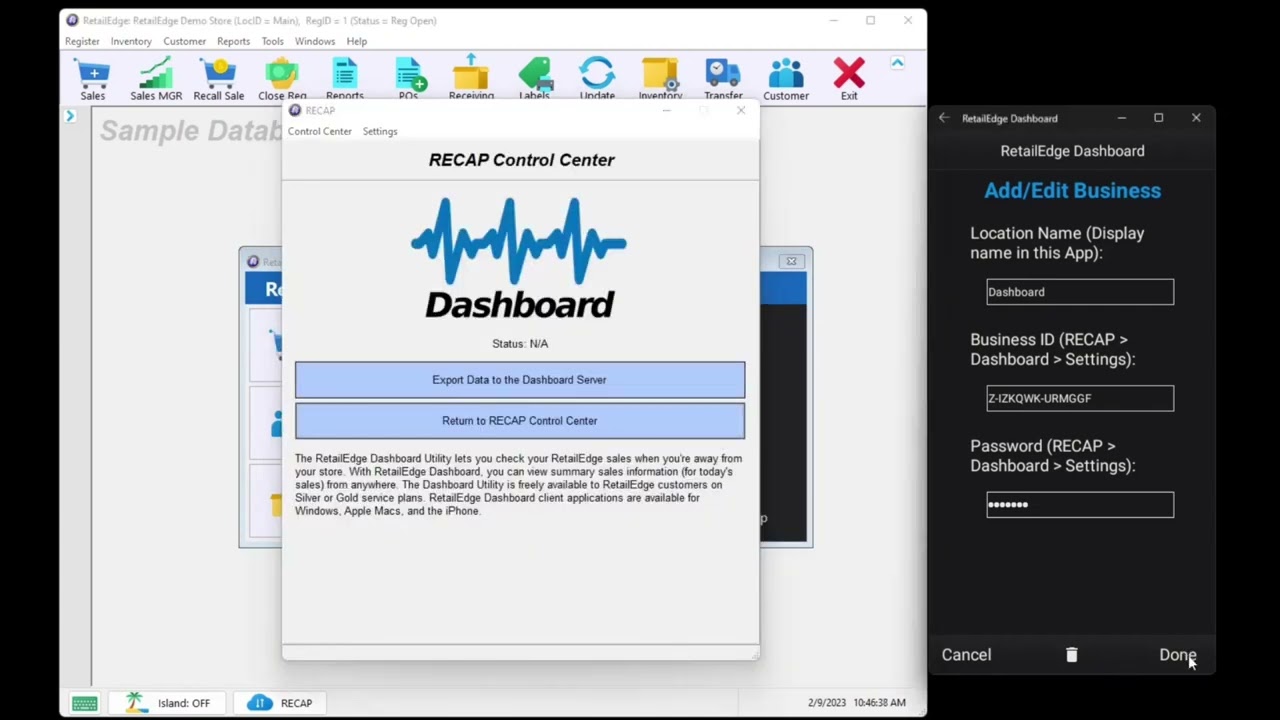Open the Sales toolbar icon
The height and width of the screenshot is (720, 1280).
[92, 80]
